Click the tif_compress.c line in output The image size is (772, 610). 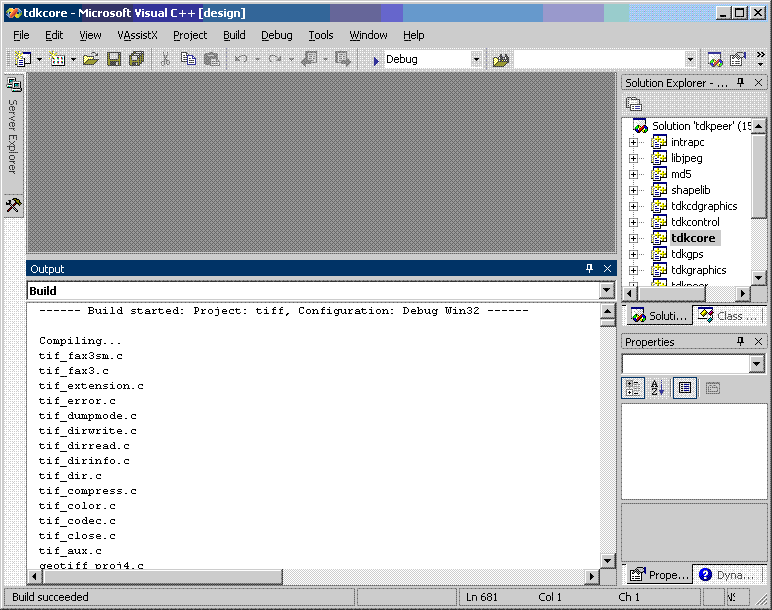click(x=88, y=491)
